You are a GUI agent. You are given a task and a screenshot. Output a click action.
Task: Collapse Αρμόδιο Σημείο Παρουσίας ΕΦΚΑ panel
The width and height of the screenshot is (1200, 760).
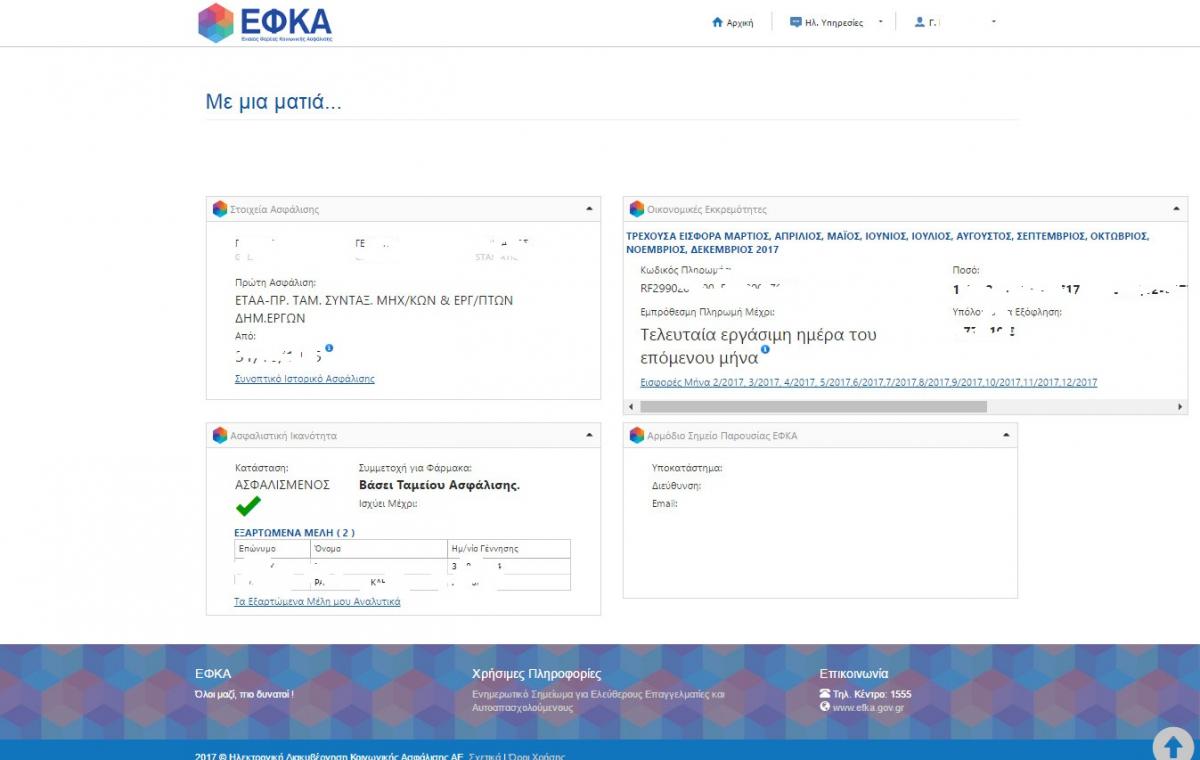1005,435
